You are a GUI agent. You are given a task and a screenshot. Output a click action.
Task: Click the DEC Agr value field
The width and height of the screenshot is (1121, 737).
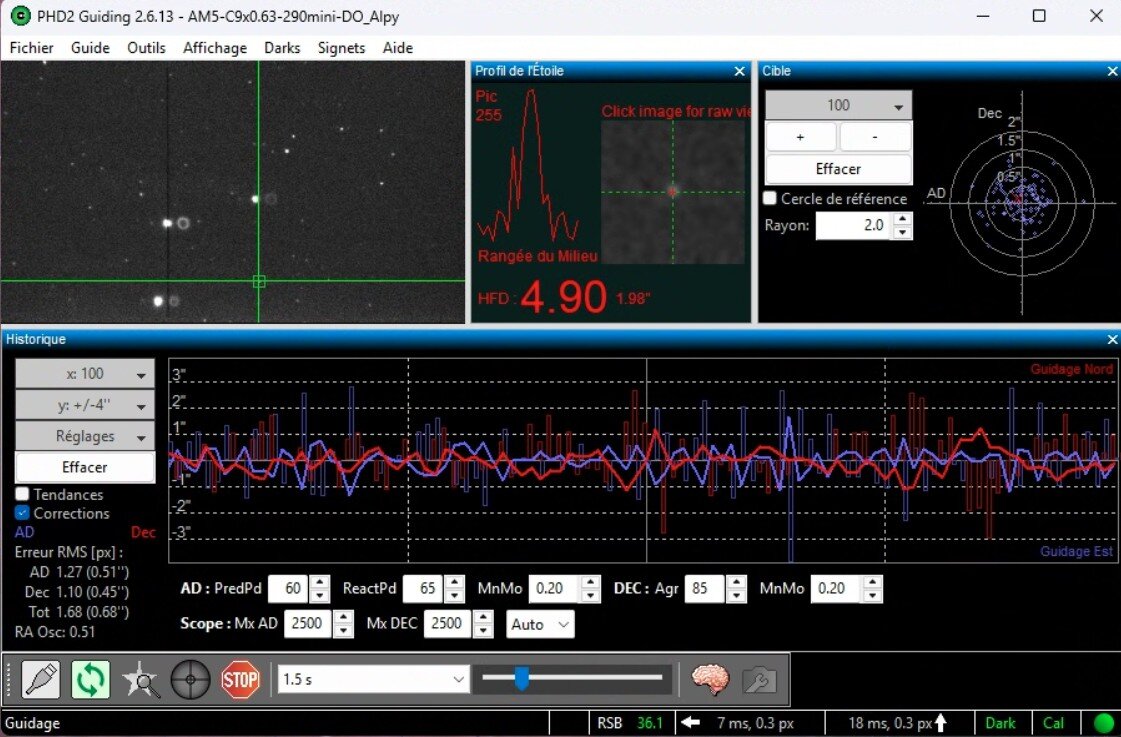coord(705,588)
